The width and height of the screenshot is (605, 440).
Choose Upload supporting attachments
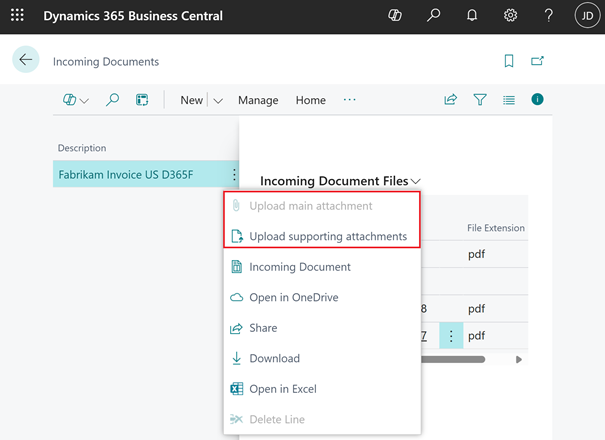click(x=322, y=236)
